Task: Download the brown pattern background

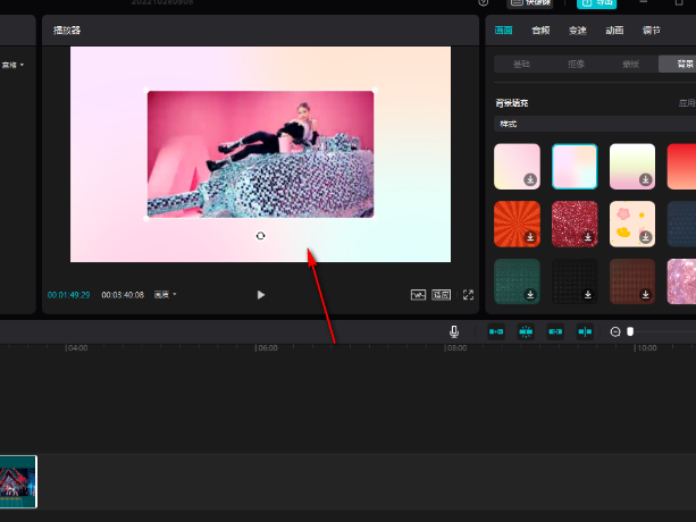Action: click(x=645, y=294)
